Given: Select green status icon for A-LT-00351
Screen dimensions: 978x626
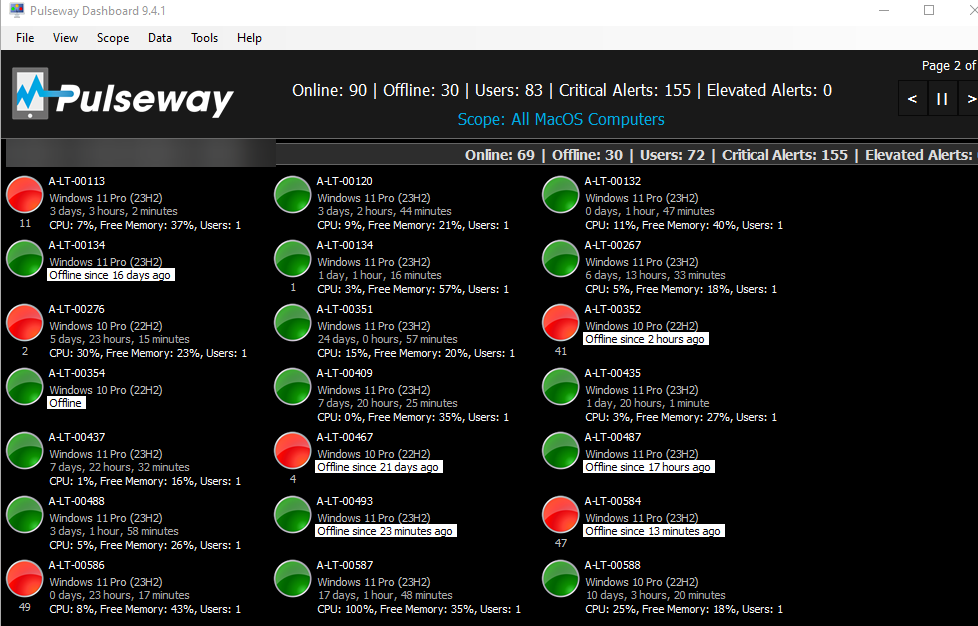Looking at the screenshot, I should click(293, 322).
